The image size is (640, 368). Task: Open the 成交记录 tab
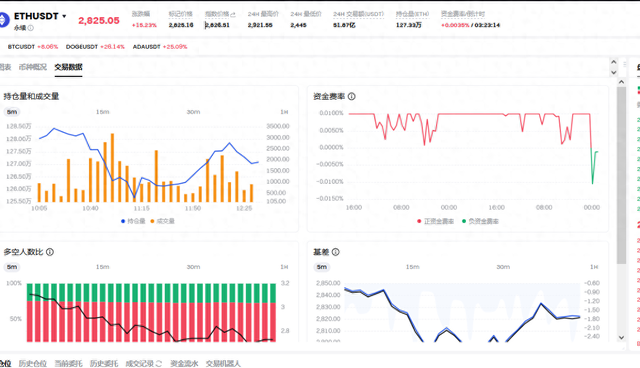pyautogui.click(x=140, y=363)
